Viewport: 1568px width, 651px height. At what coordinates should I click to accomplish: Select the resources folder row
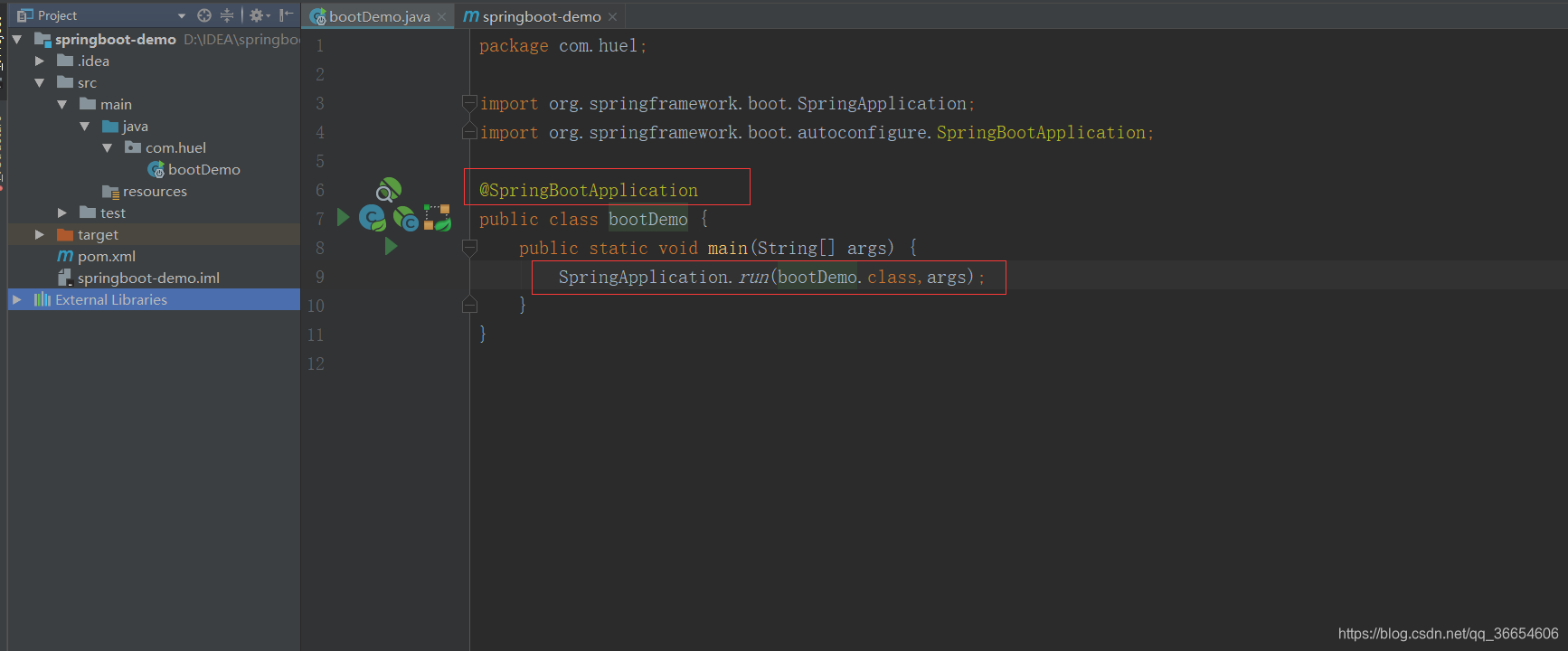point(154,191)
